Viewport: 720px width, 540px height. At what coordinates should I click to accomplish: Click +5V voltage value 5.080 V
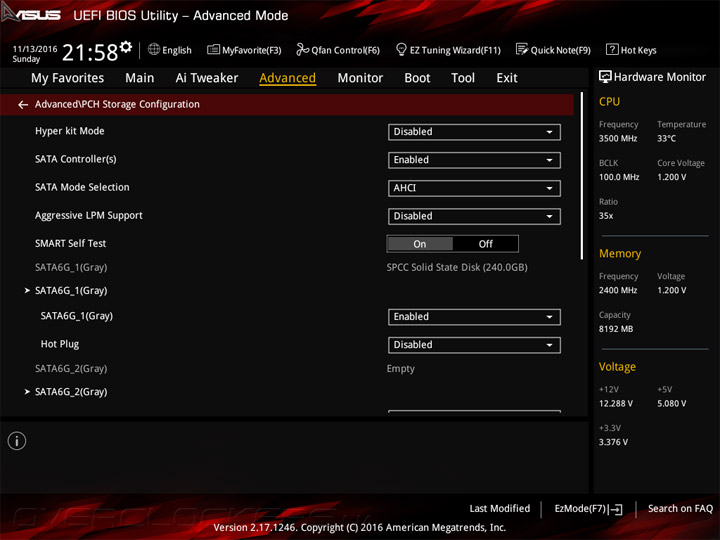click(671, 403)
